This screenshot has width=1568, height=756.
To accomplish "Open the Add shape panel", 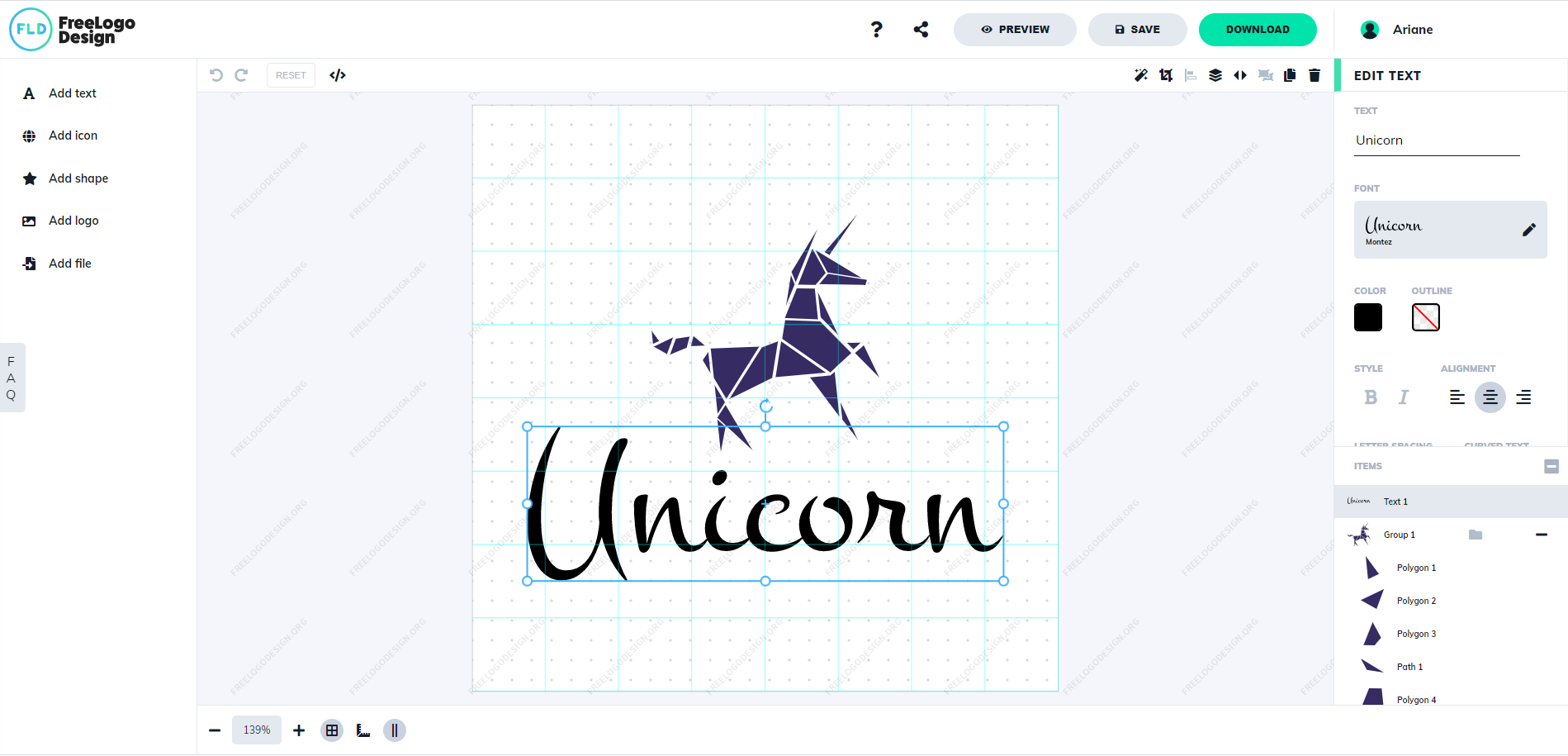I will (x=78, y=178).
